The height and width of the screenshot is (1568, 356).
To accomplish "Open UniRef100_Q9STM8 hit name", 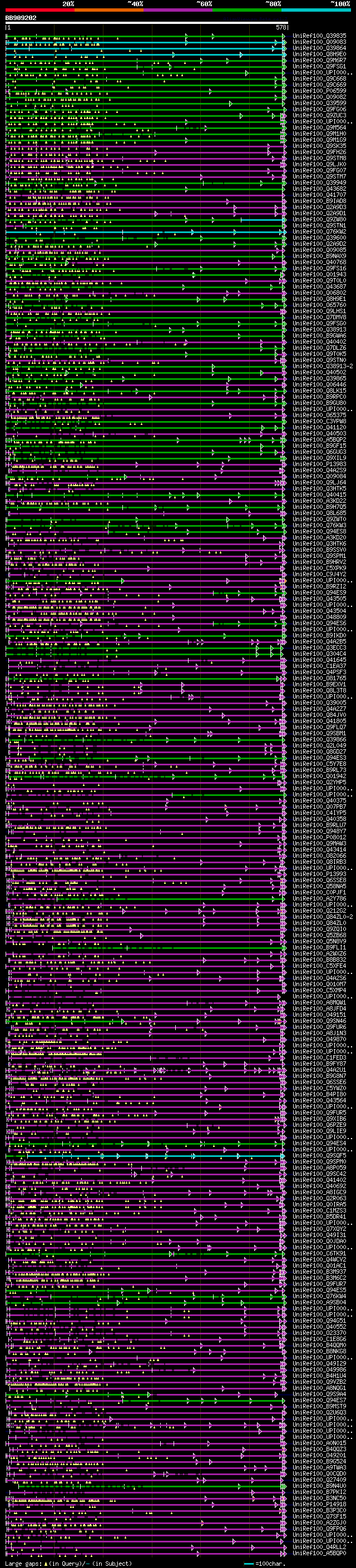I will (x=319, y=159).
